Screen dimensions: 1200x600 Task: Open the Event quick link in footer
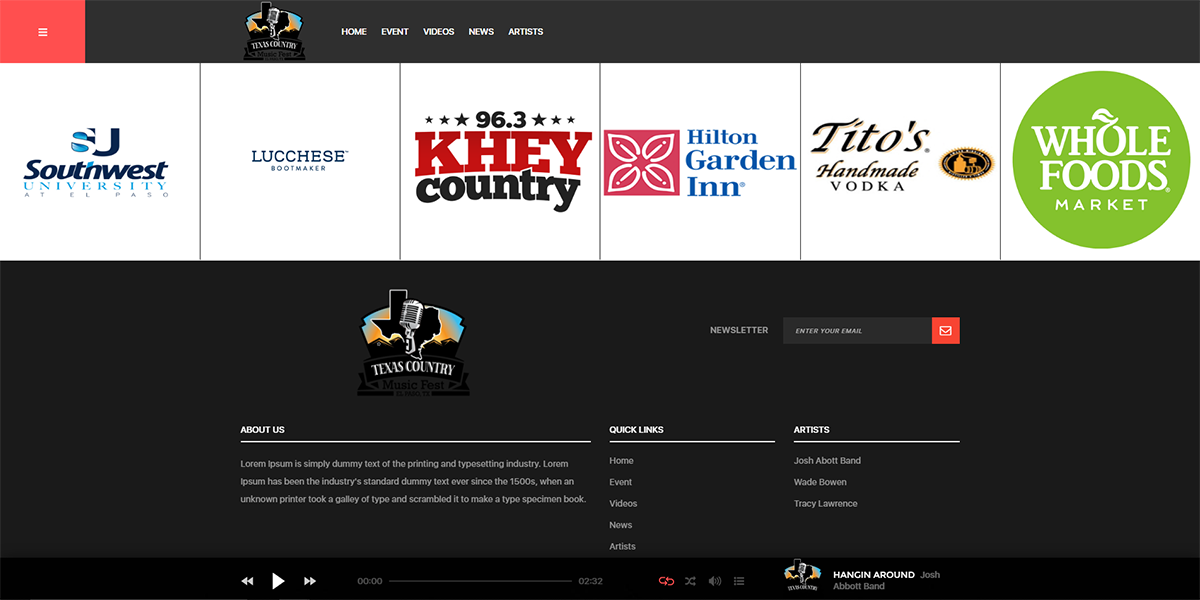pos(621,482)
